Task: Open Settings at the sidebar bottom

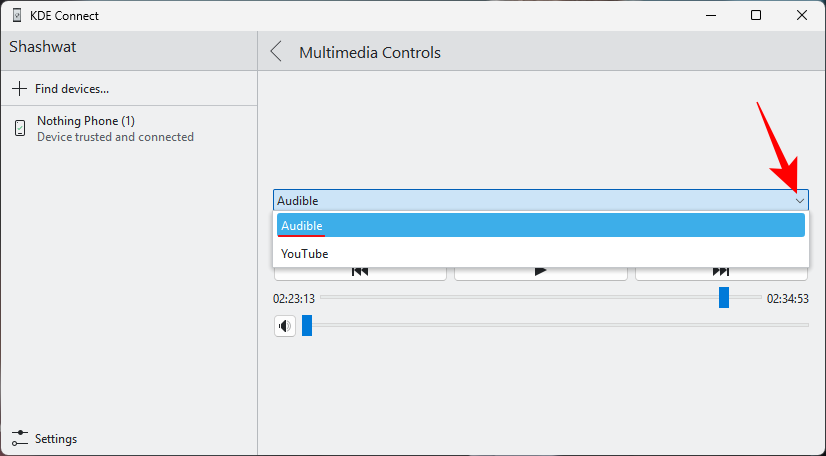Action: click(55, 438)
